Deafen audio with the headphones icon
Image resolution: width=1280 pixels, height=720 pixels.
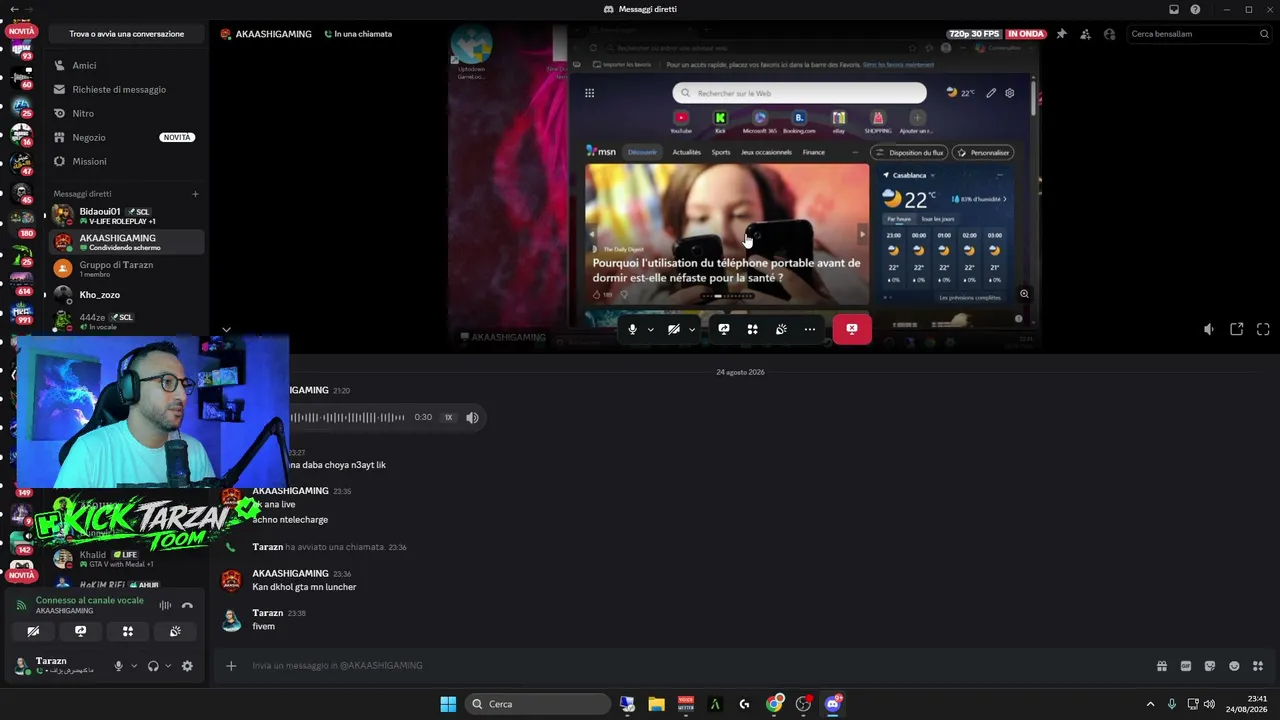coord(153,666)
